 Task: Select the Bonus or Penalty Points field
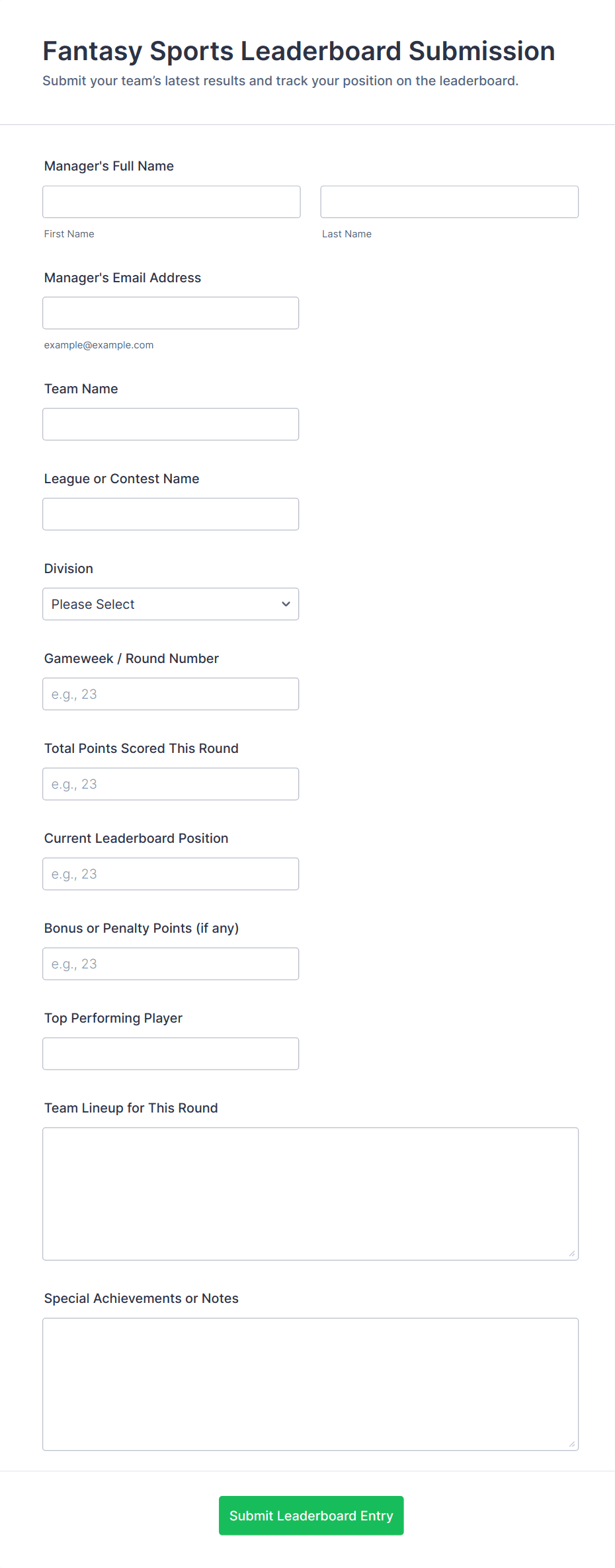coord(171,963)
